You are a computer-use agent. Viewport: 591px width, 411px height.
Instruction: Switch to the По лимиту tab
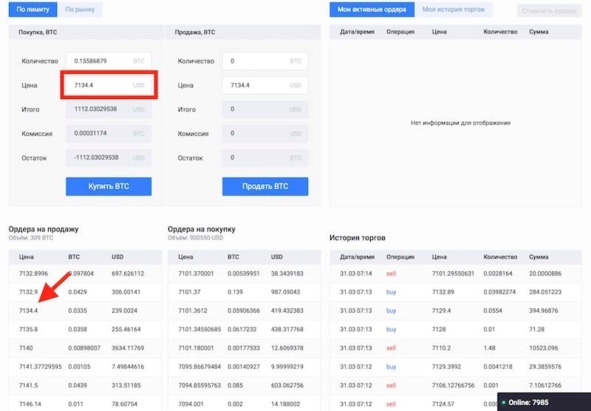point(33,9)
